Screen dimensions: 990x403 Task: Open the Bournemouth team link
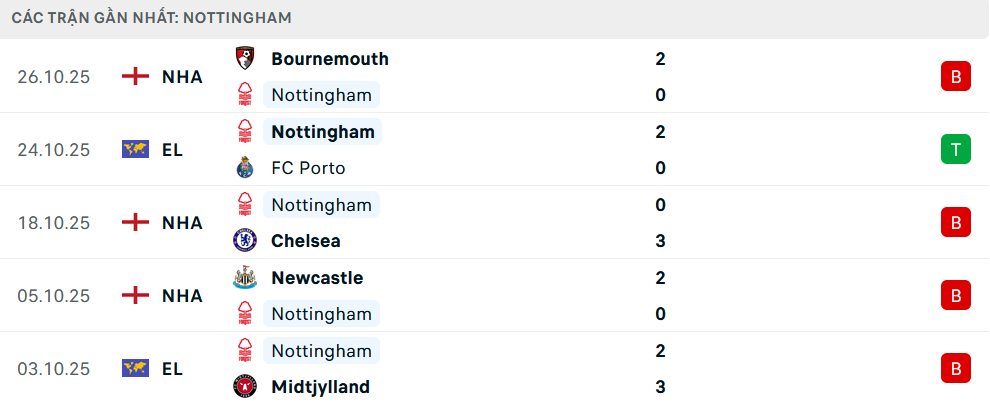(330, 59)
